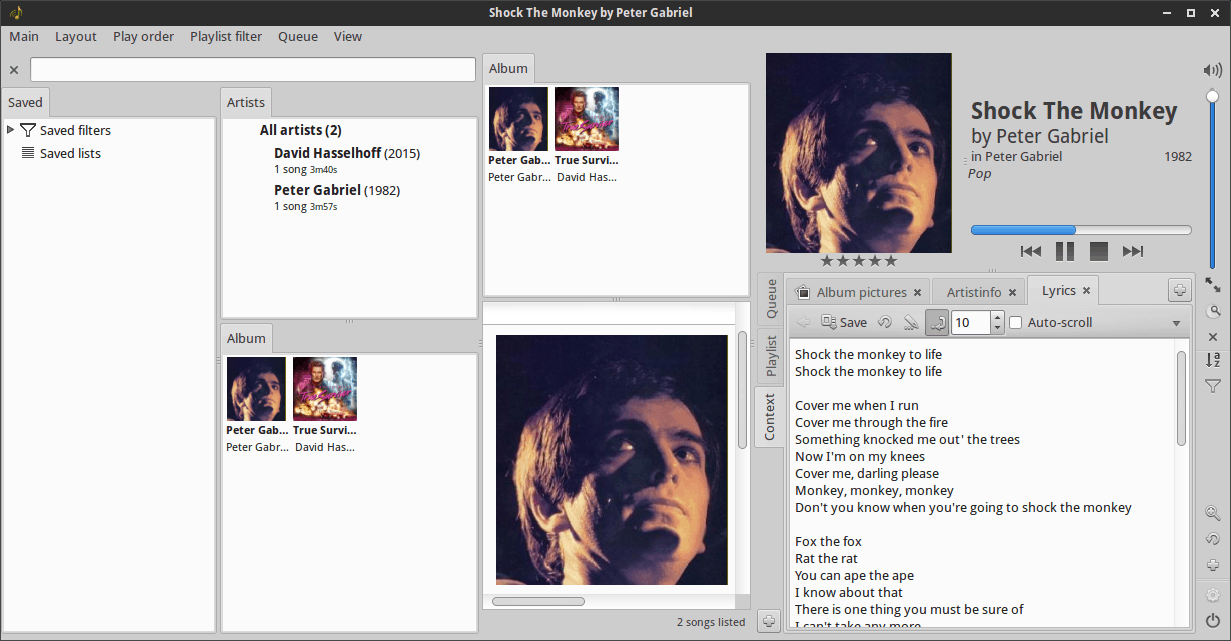Rate the song with the fifth star
The image size is (1231, 641).
coord(891,261)
